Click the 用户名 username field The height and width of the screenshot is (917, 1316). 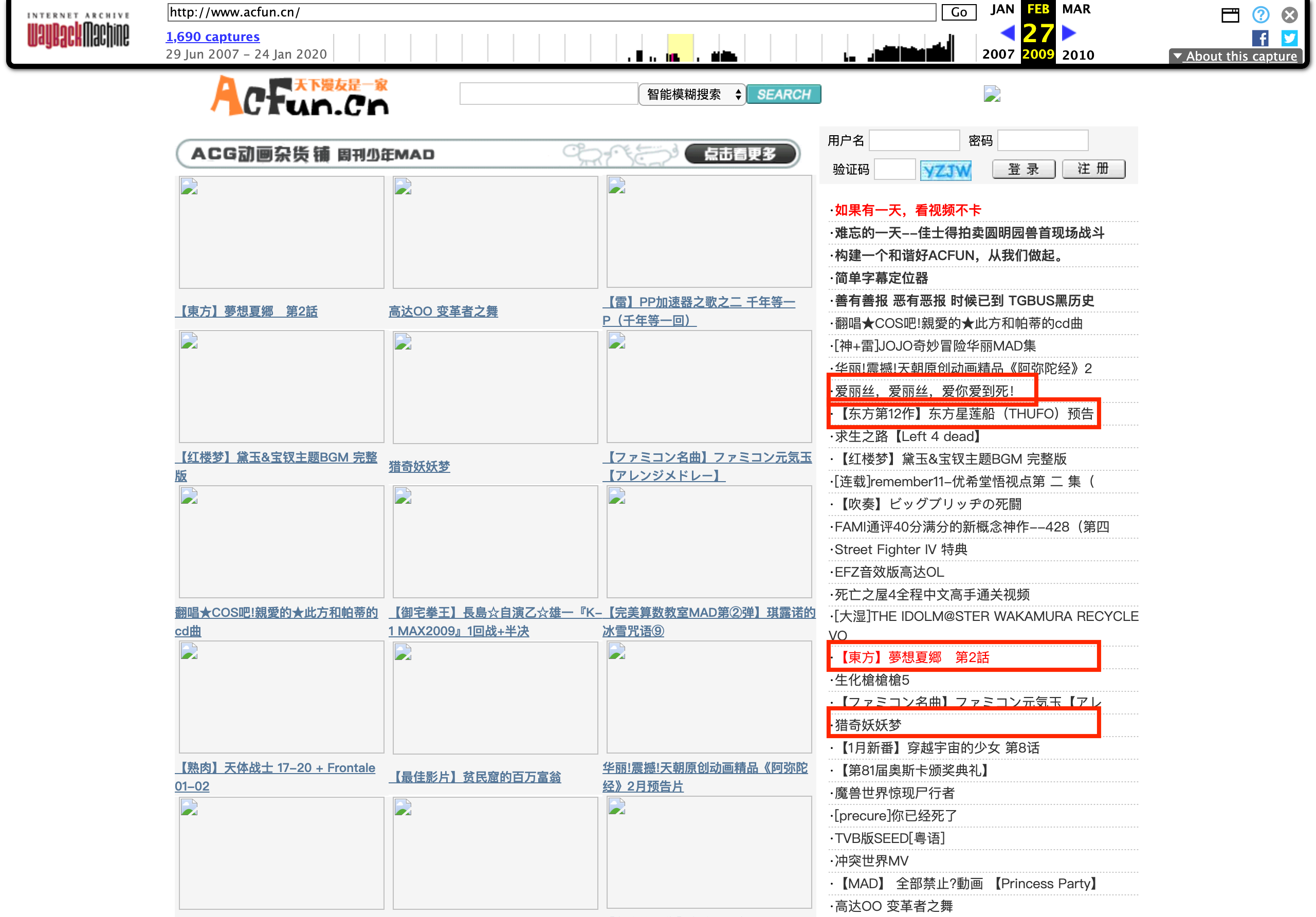pos(914,140)
